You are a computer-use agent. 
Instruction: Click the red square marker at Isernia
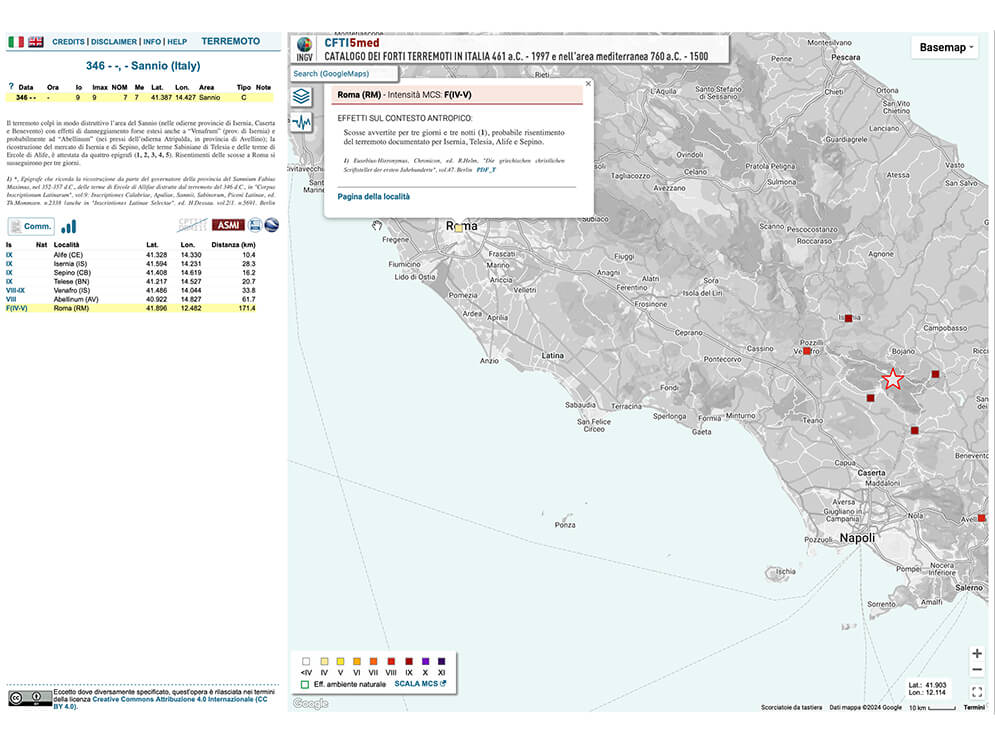point(848,318)
